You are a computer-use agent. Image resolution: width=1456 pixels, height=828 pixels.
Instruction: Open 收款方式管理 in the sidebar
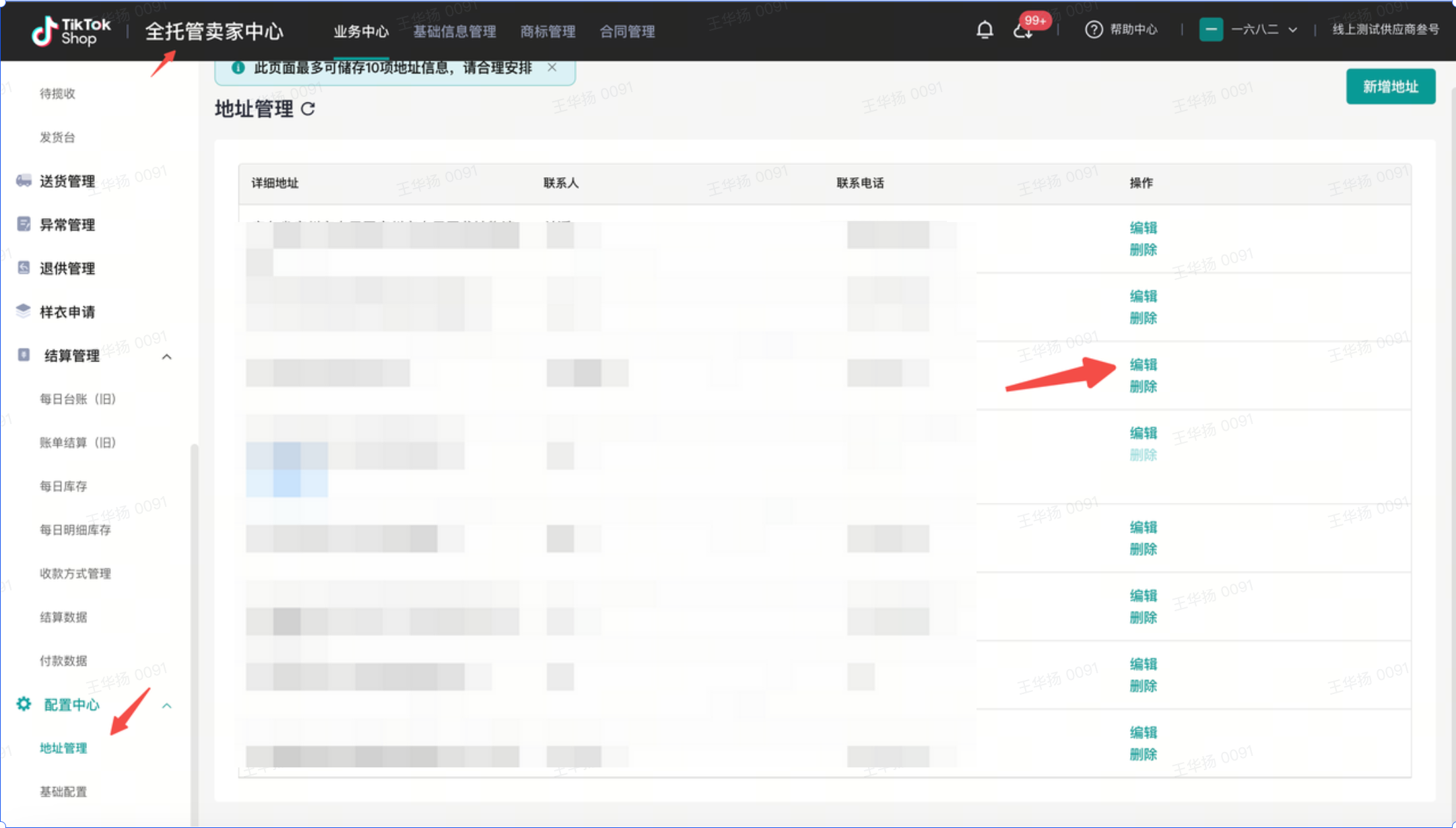point(75,574)
